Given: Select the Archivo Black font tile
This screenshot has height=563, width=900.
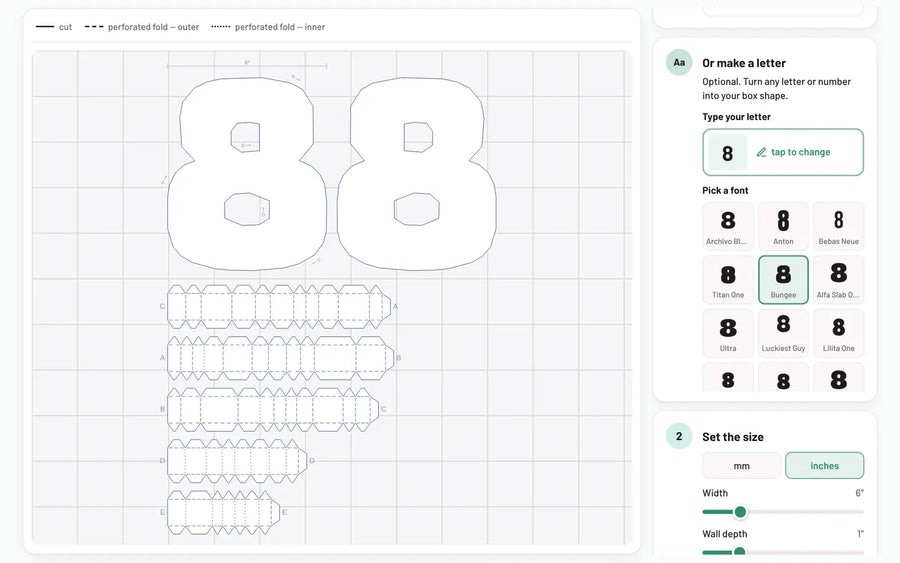Looking at the screenshot, I should (x=728, y=226).
